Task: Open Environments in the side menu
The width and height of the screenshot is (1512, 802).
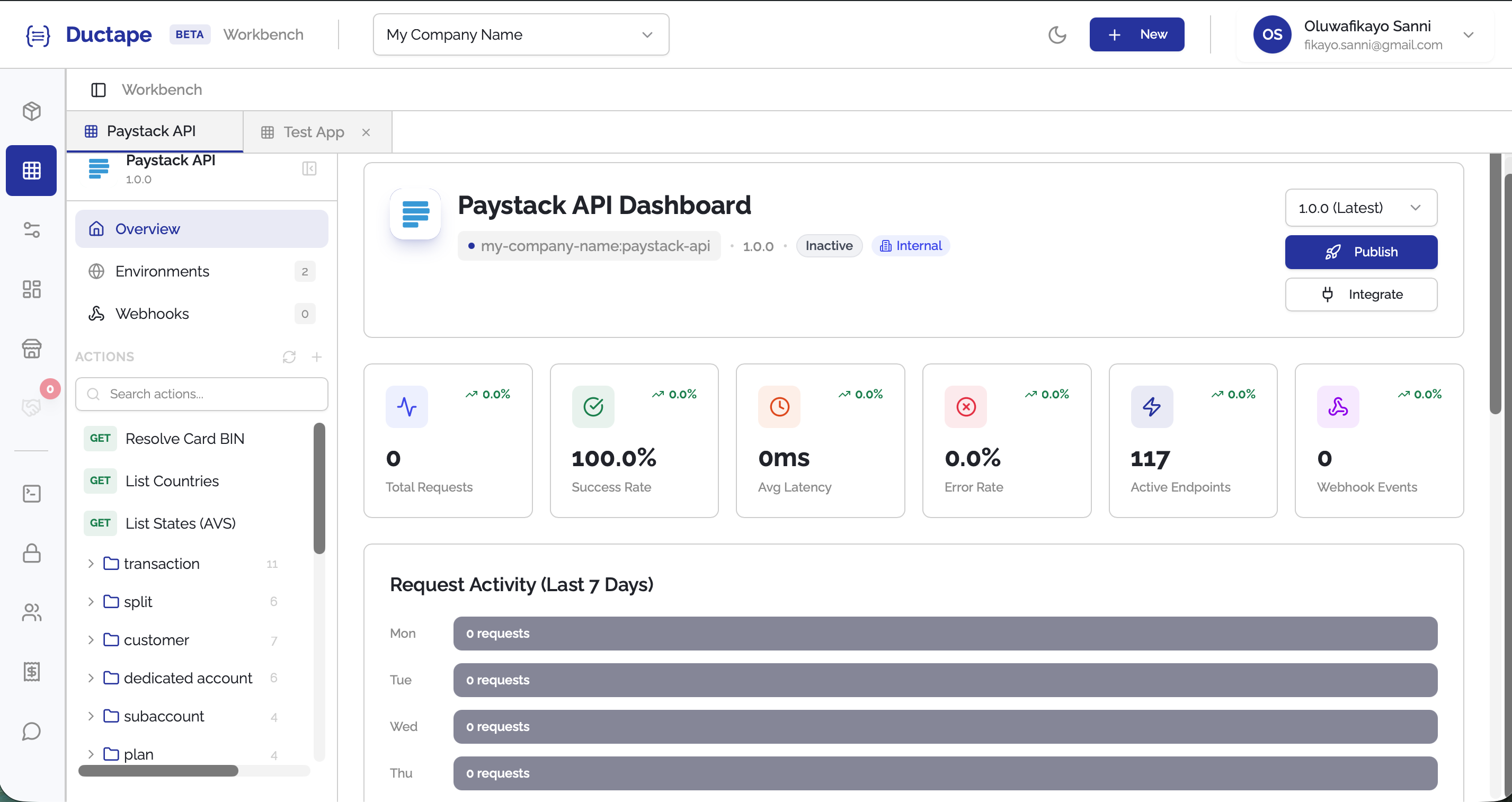Action: [163, 271]
